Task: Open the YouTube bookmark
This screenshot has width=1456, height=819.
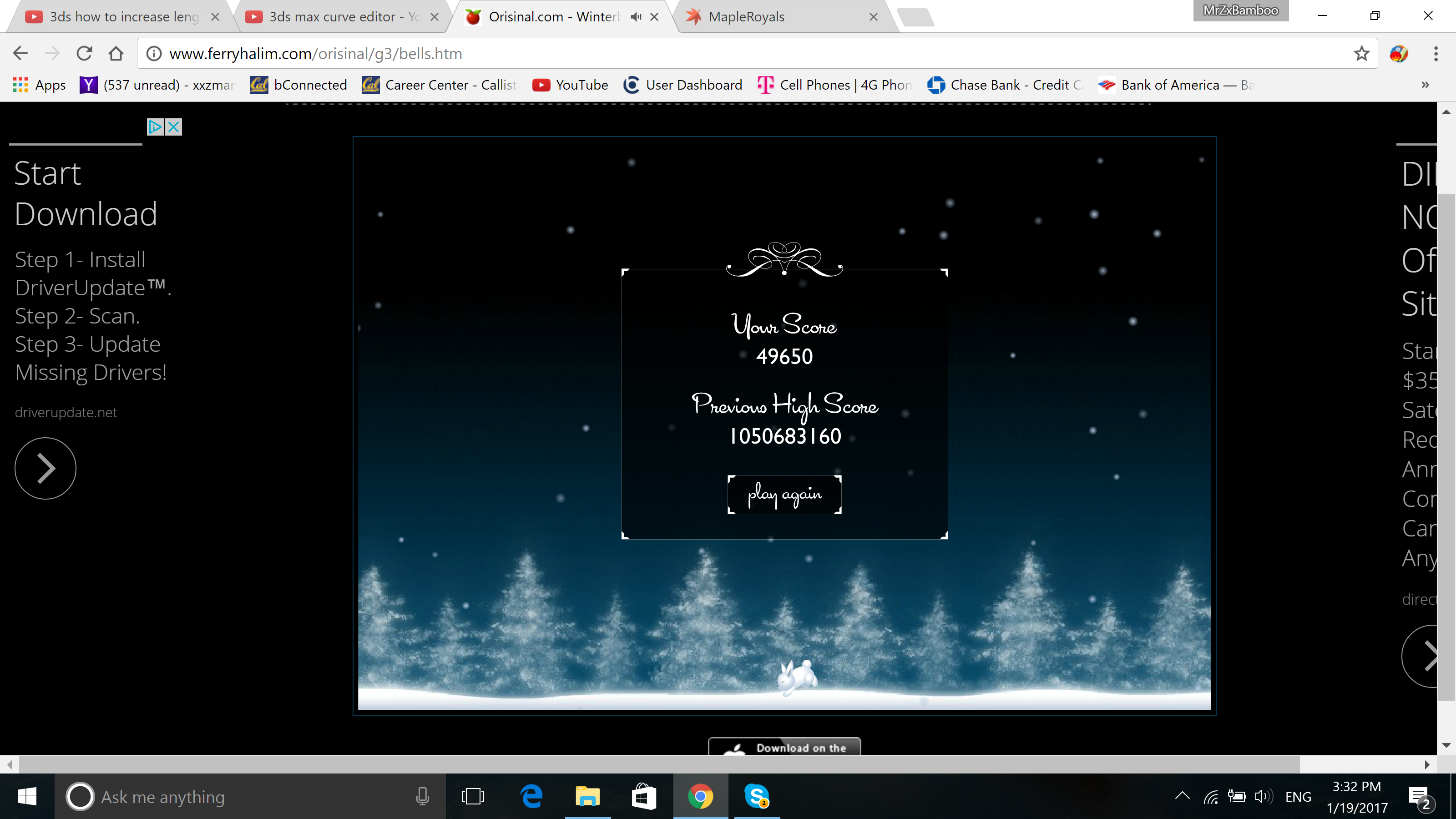Action: (x=570, y=85)
